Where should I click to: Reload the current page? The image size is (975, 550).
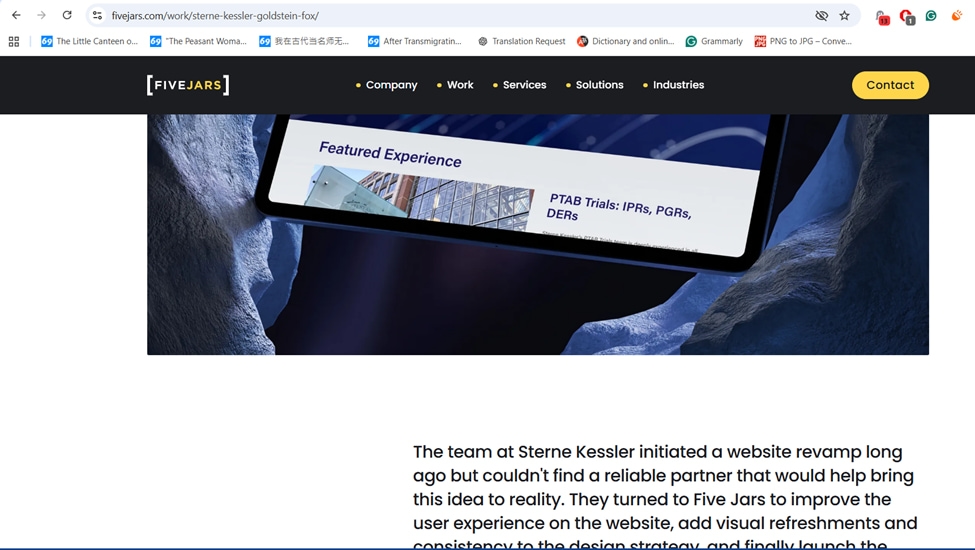pos(67,16)
